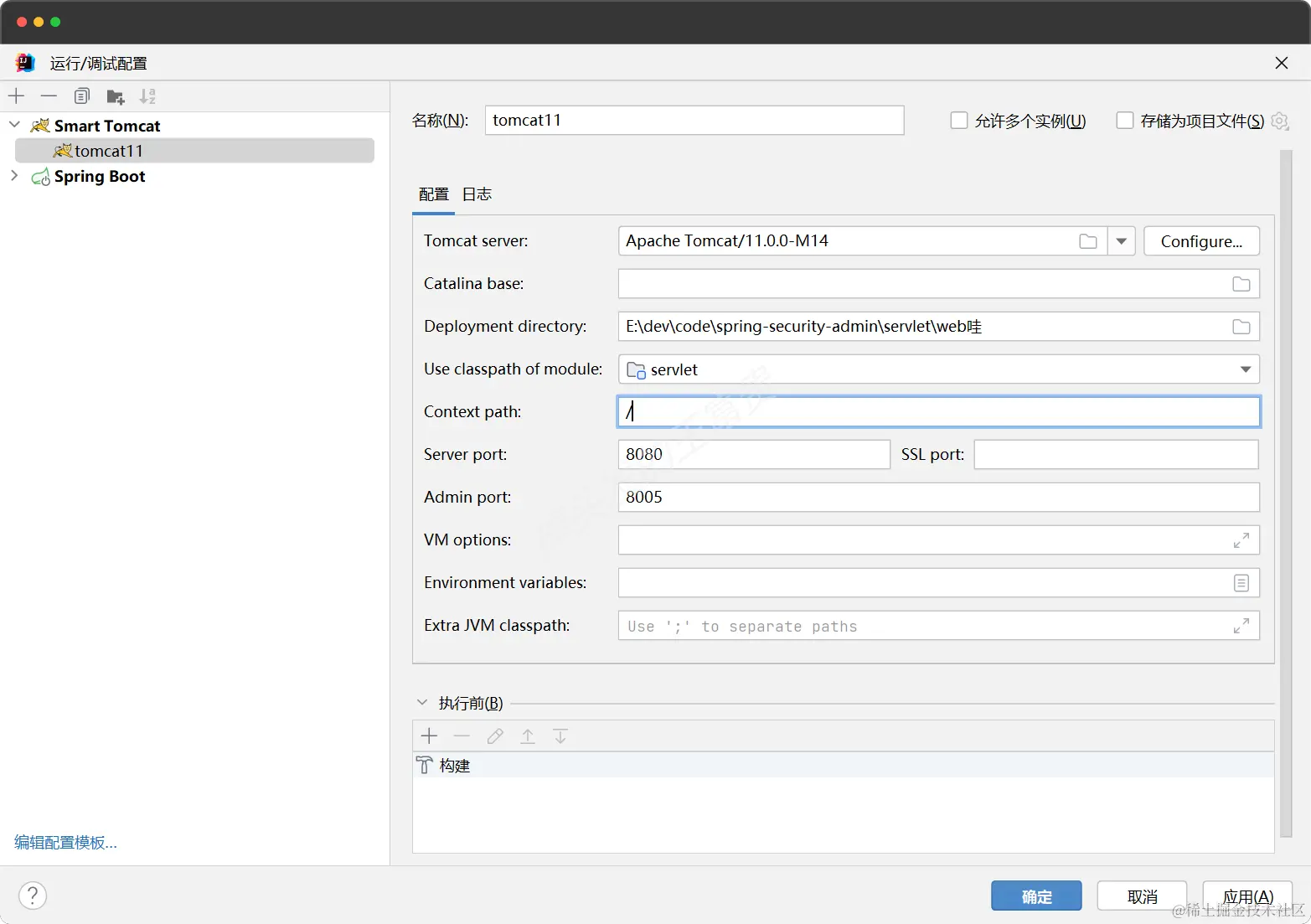Toggle store as project file checkbox
The image size is (1311, 924).
pyautogui.click(x=1125, y=121)
